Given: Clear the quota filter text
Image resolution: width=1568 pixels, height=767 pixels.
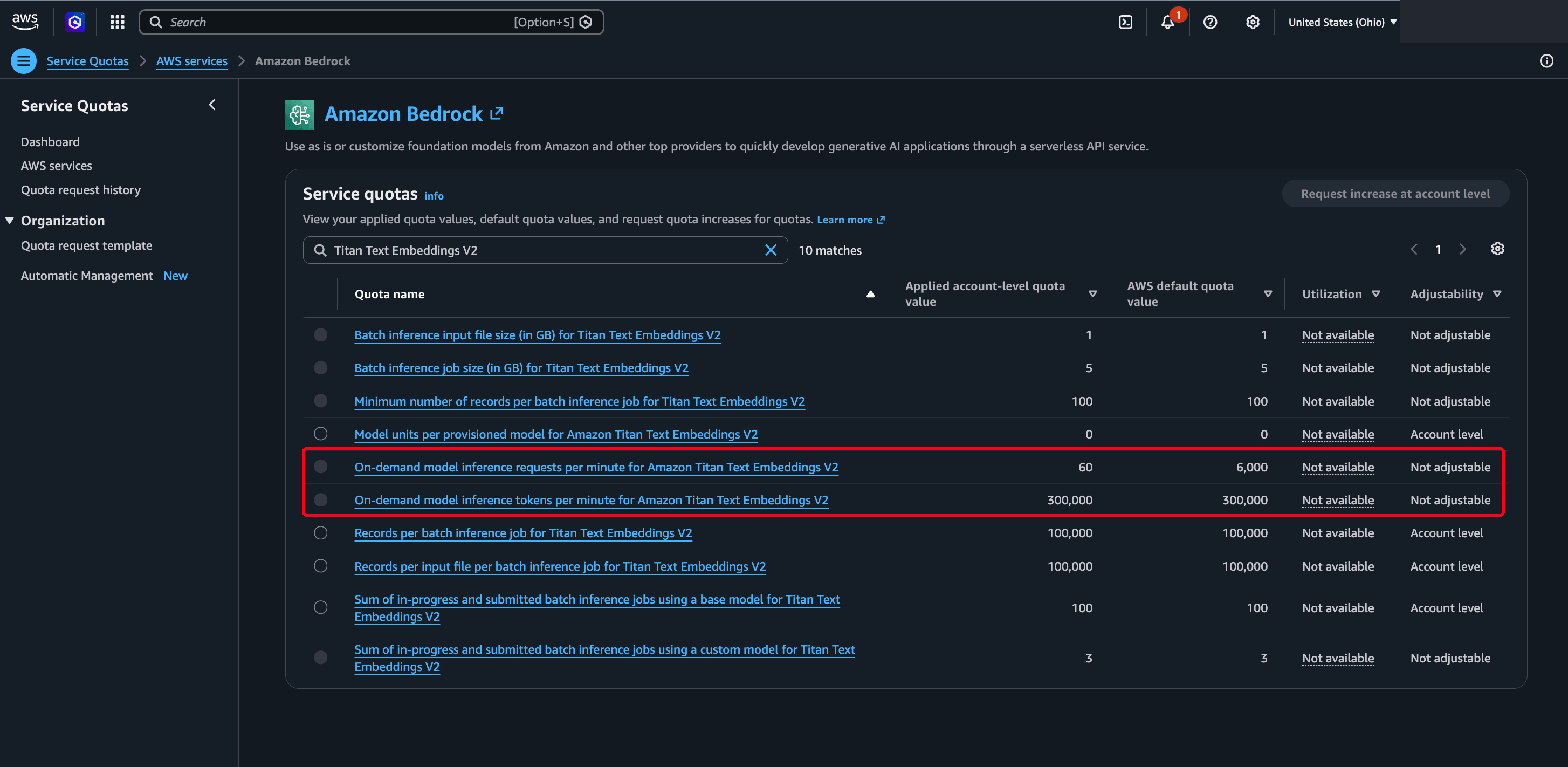Looking at the screenshot, I should (771, 250).
